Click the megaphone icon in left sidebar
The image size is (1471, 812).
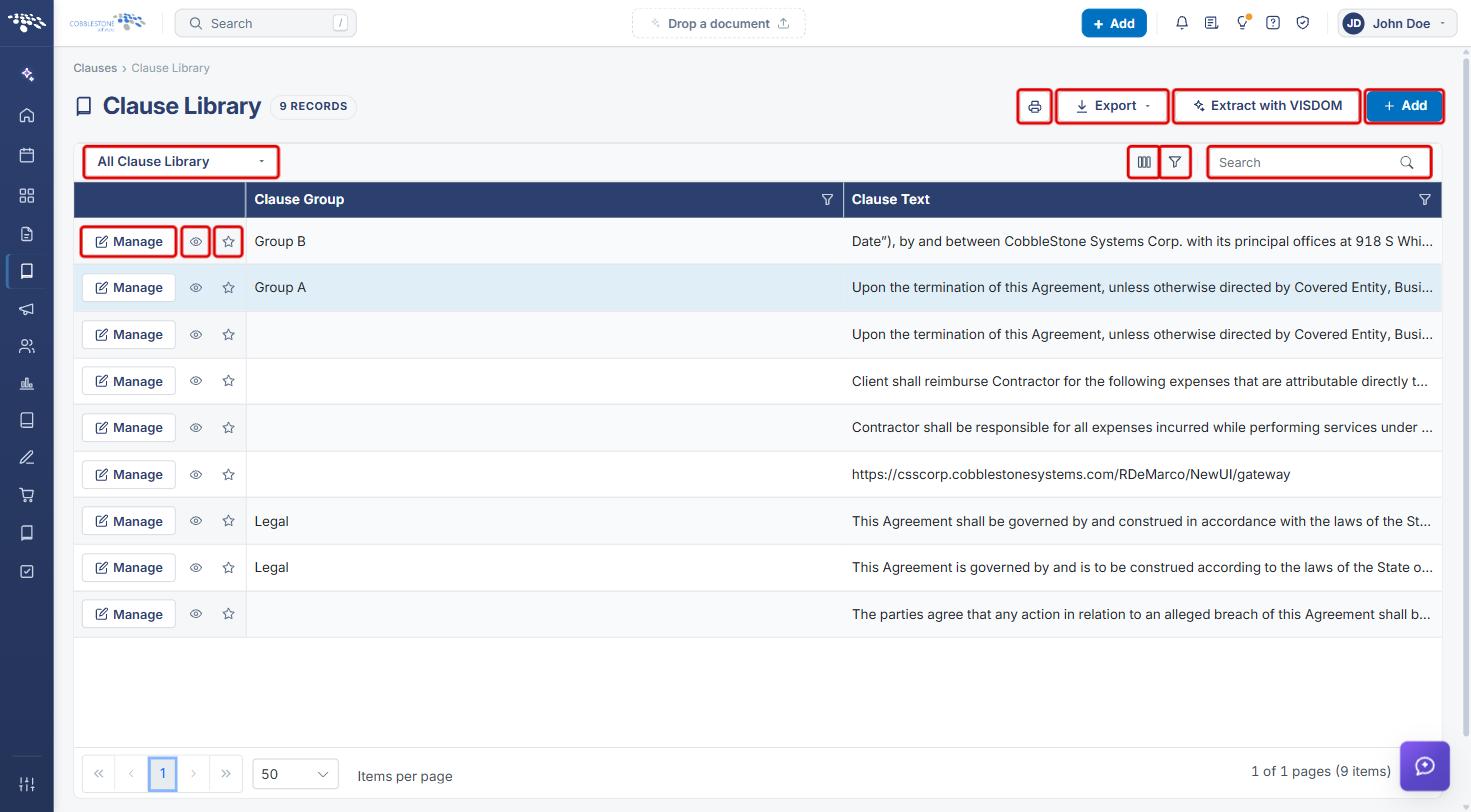click(x=27, y=309)
